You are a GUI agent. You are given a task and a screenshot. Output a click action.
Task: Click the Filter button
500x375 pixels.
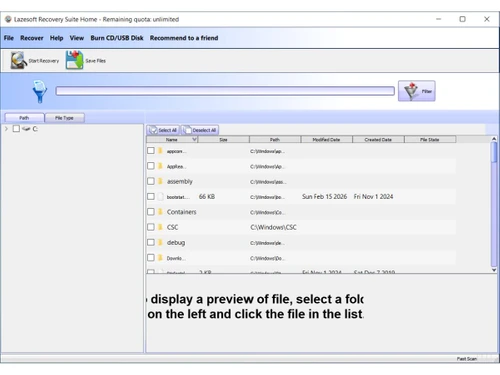tap(417, 91)
